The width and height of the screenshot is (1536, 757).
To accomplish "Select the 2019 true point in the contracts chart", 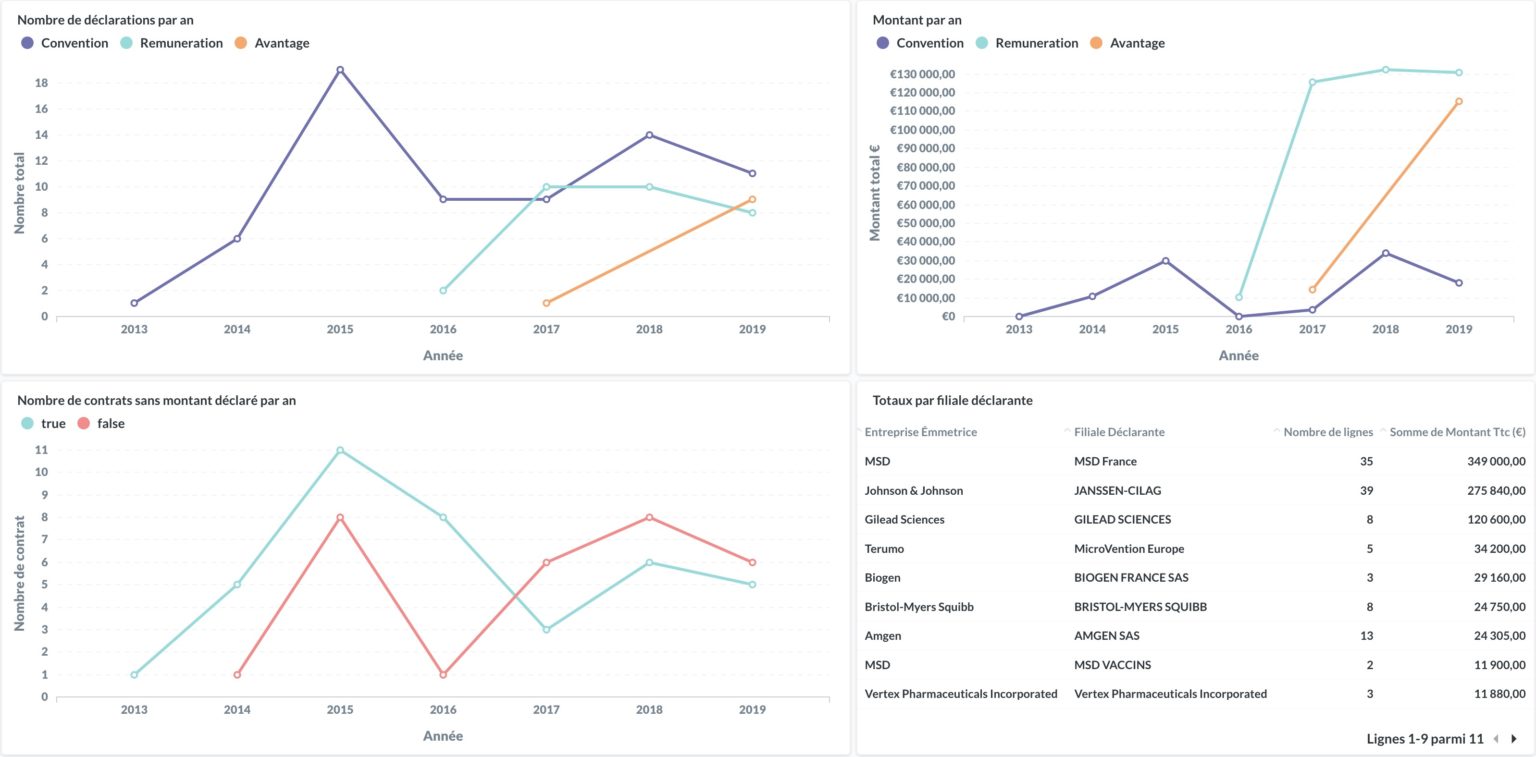I will [752, 585].
